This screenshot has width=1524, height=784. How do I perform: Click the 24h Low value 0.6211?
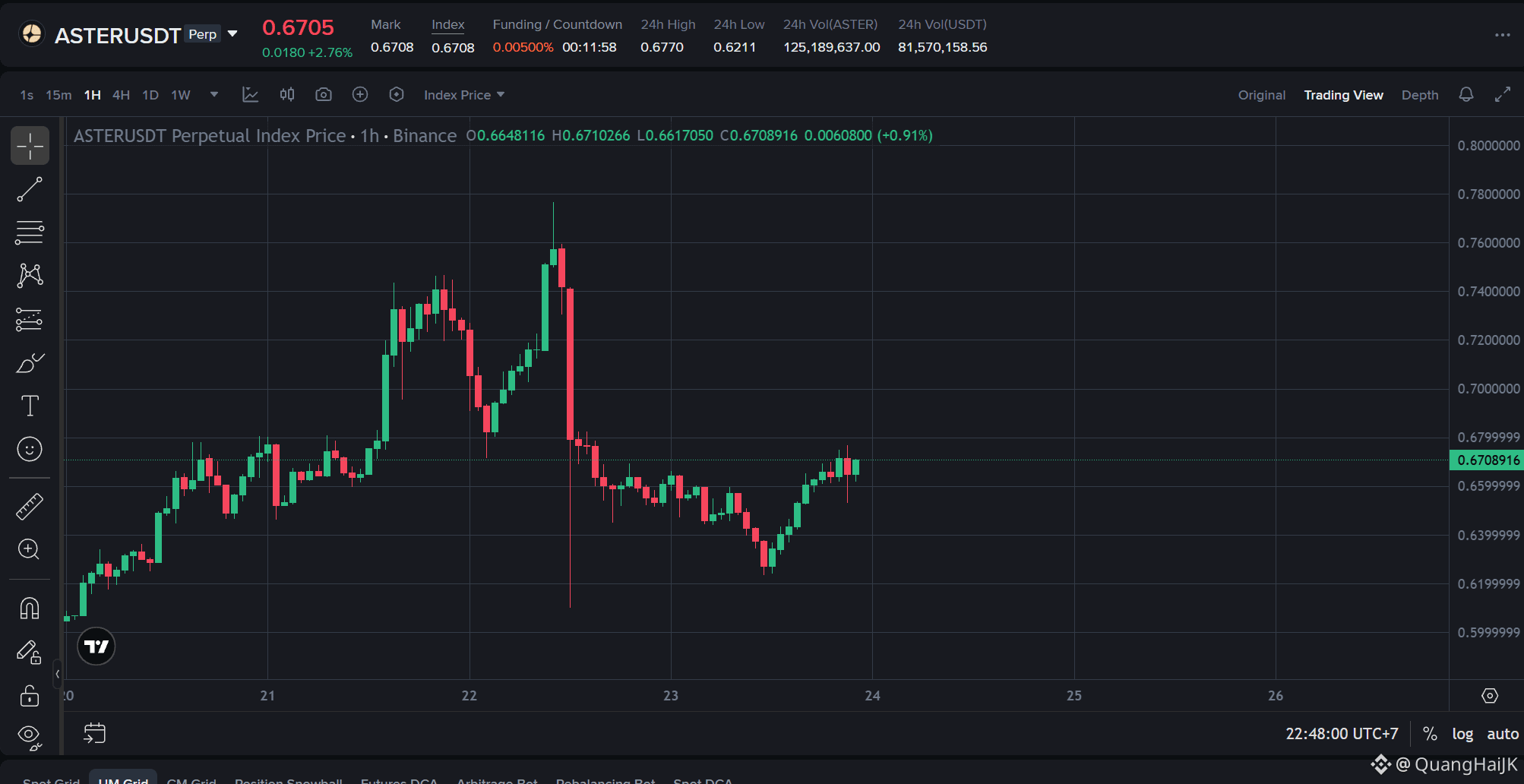[735, 47]
